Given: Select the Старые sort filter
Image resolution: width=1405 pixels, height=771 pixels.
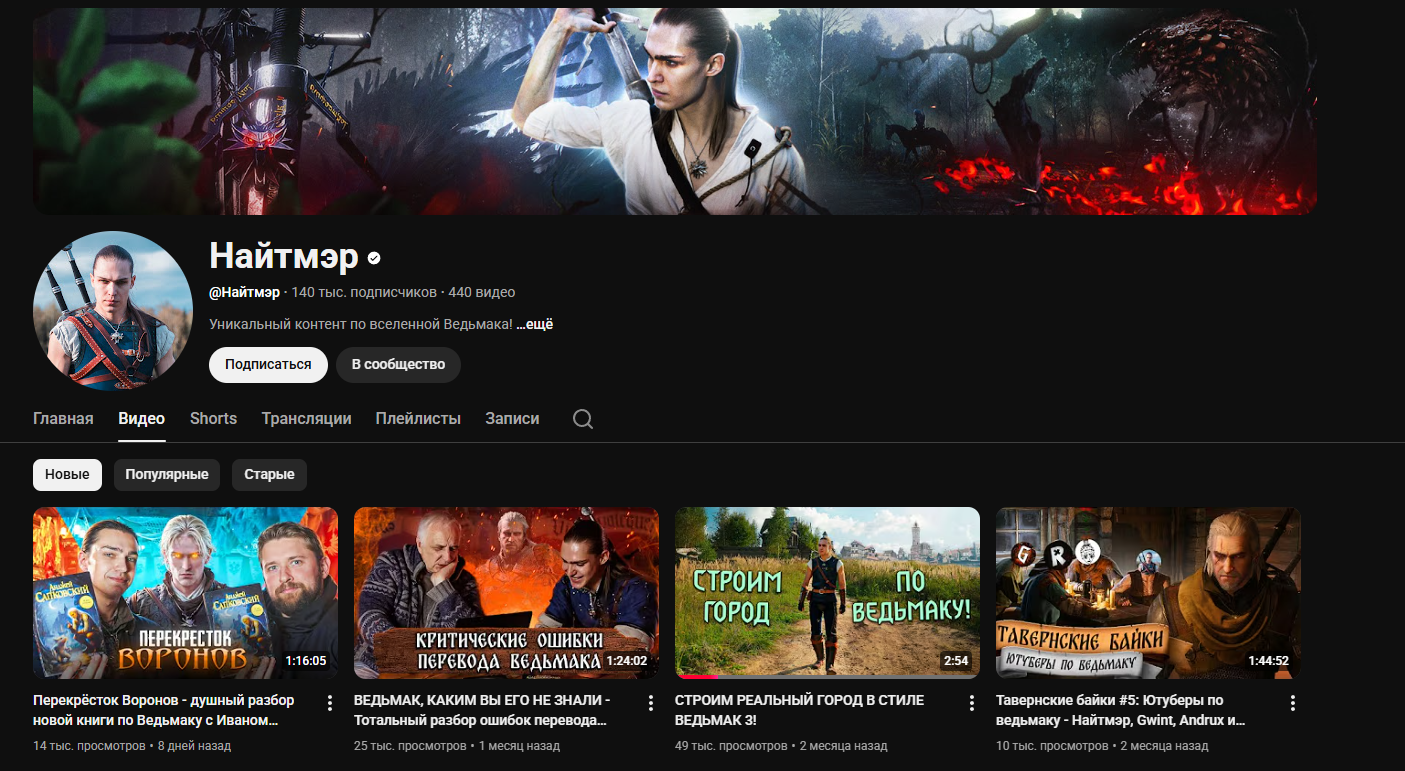Looking at the screenshot, I should [x=269, y=474].
